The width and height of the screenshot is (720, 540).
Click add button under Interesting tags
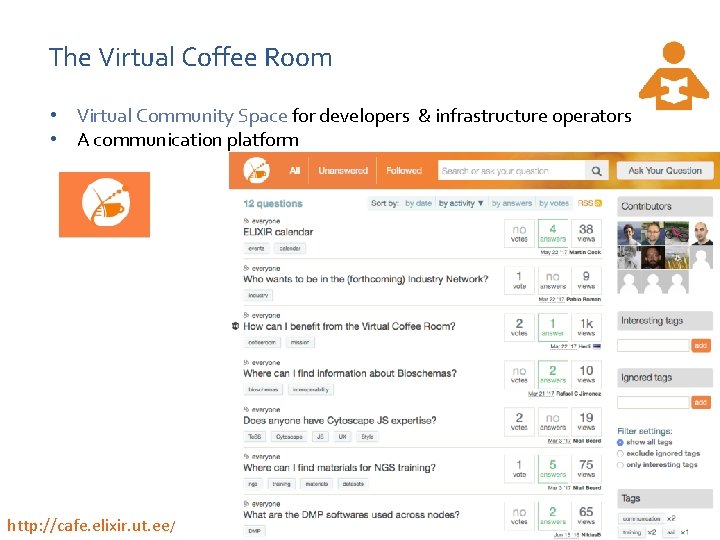tap(701, 345)
